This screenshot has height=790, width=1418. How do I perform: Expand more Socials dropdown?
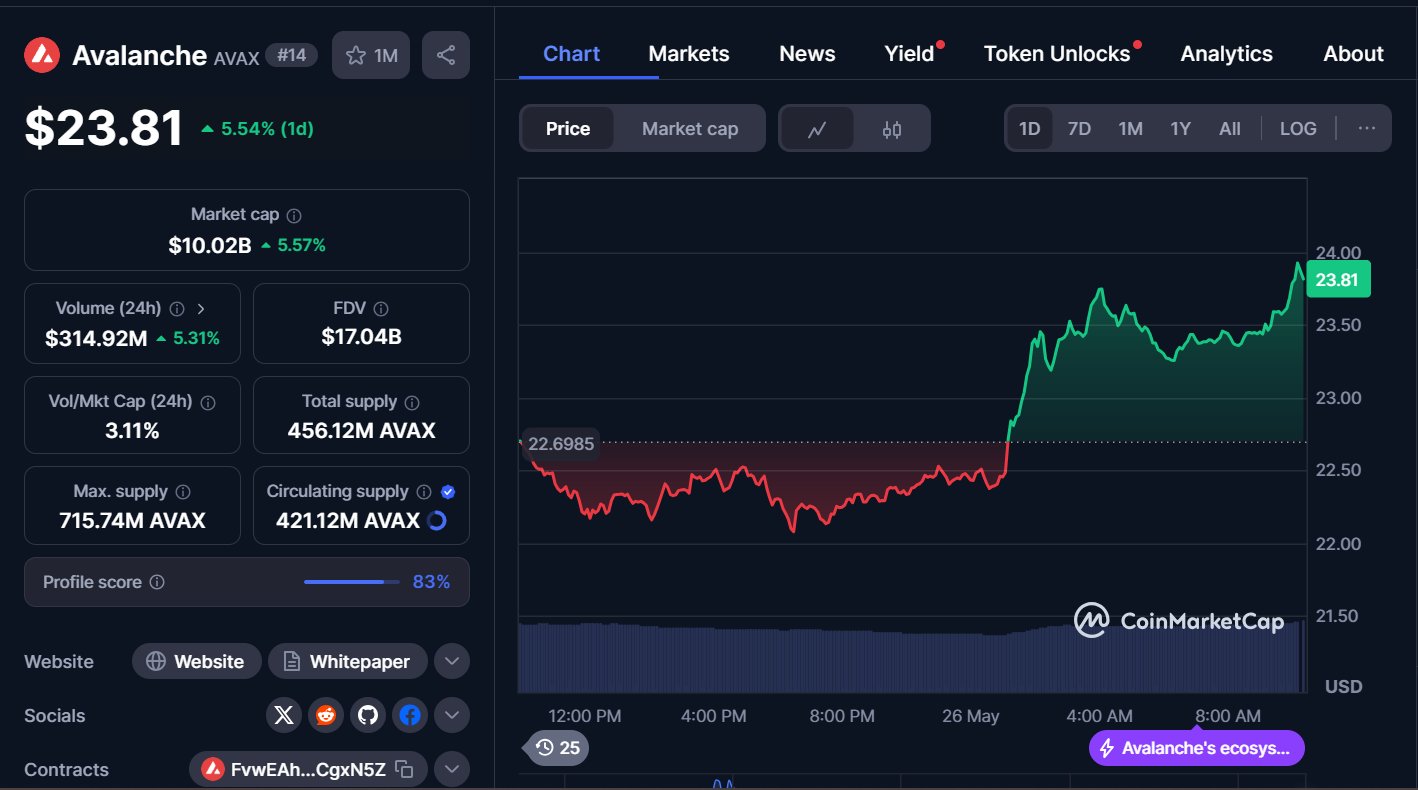[x=452, y=715]
